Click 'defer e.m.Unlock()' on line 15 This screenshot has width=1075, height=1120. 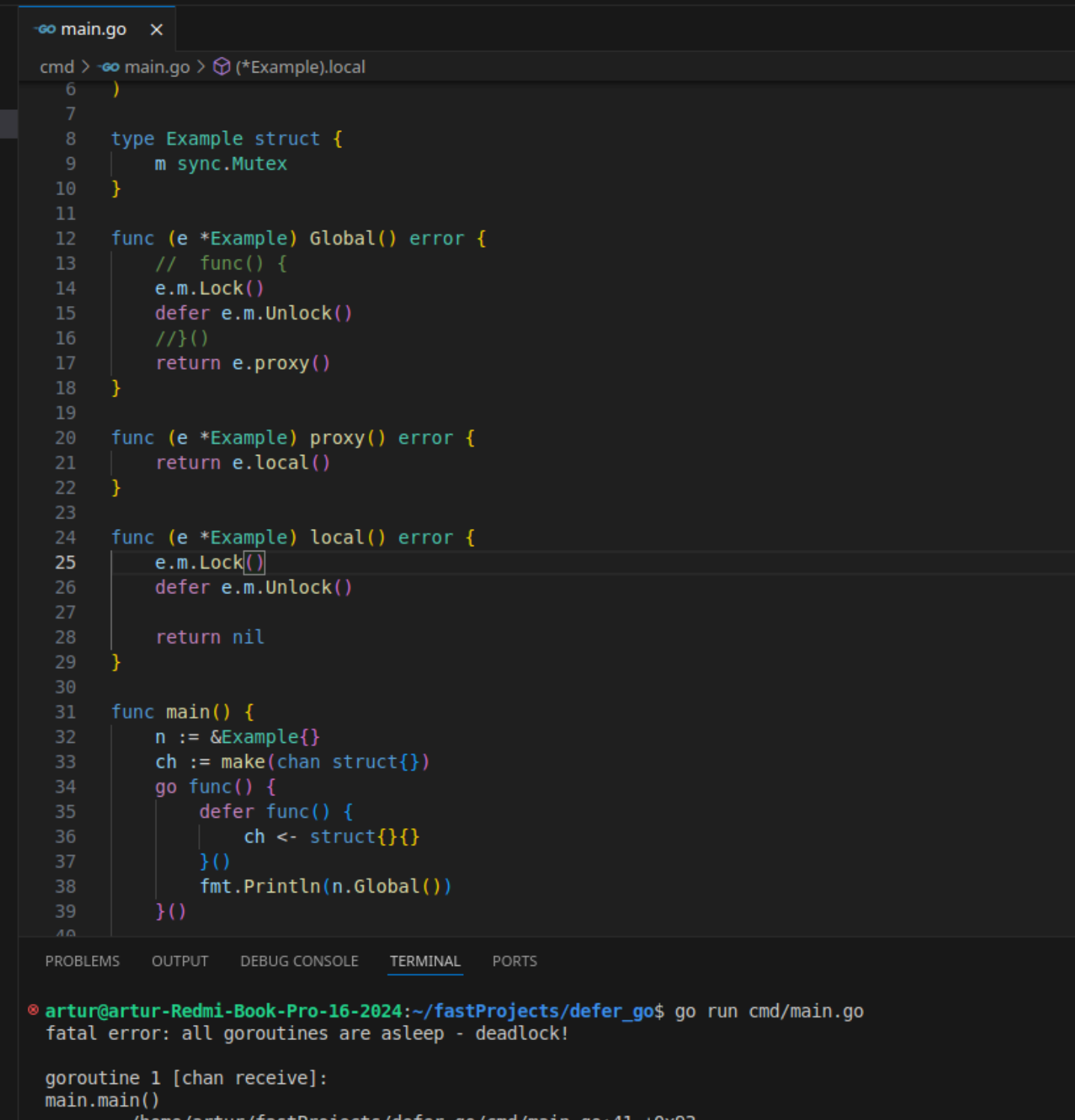254,313
